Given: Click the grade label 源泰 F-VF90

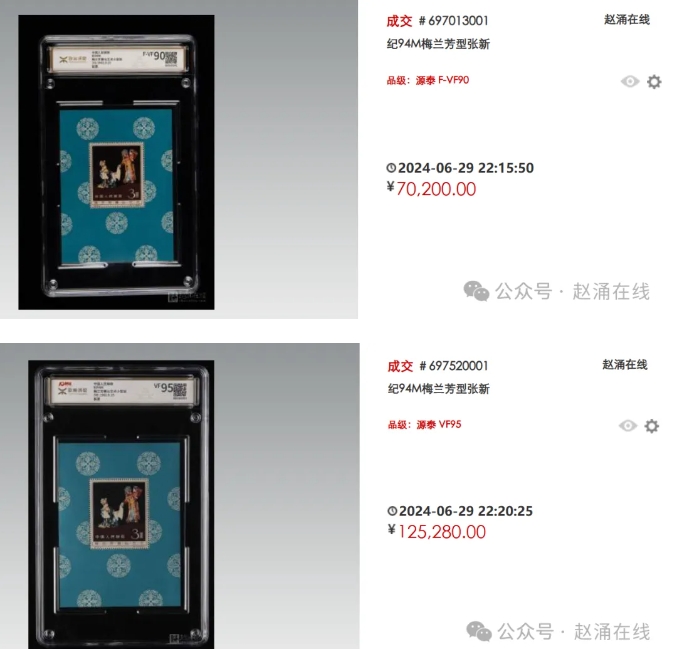Looking at the screenshot, I should tap(442, 80).
